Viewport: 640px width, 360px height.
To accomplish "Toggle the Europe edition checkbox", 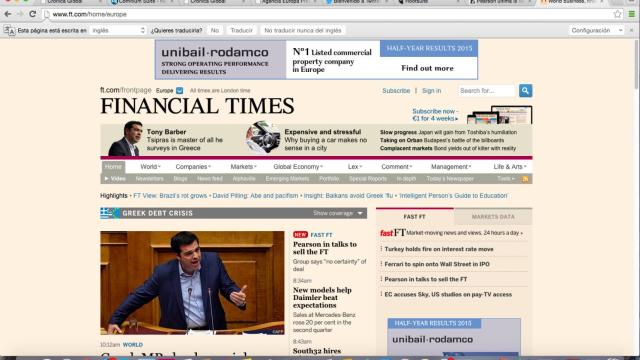I will pyautogui.click(x=180, y=91).
